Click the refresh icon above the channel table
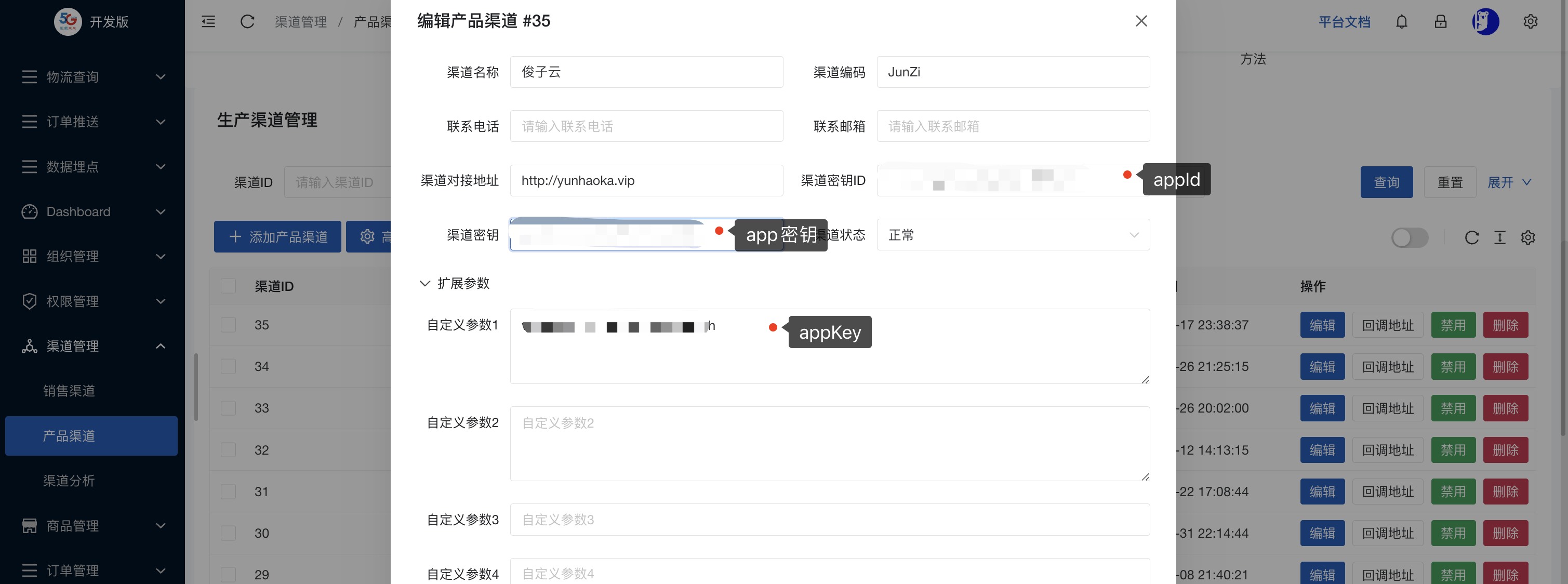 click(1472, 238)
